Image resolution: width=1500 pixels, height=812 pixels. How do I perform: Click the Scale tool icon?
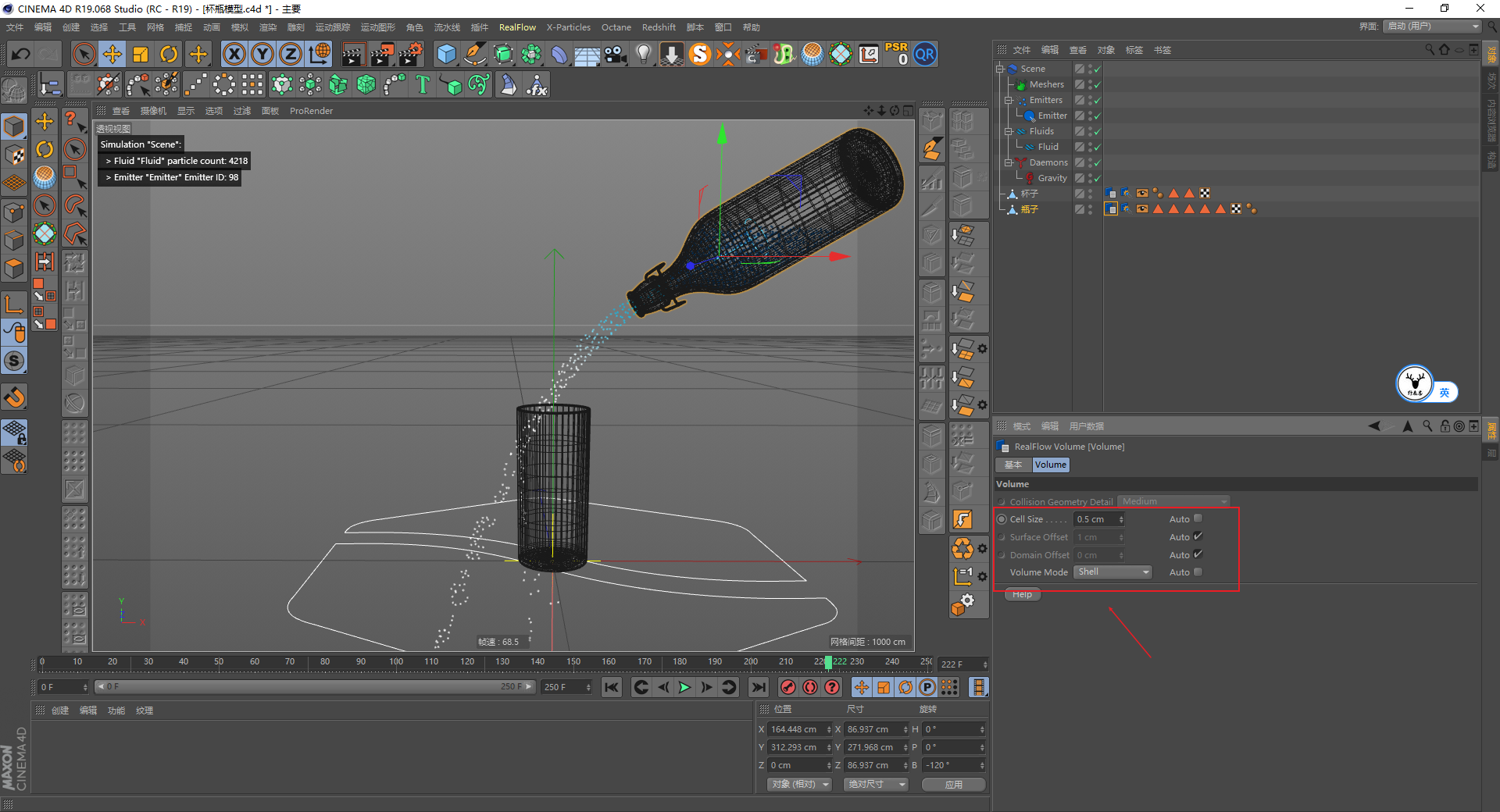pos(141,55)
